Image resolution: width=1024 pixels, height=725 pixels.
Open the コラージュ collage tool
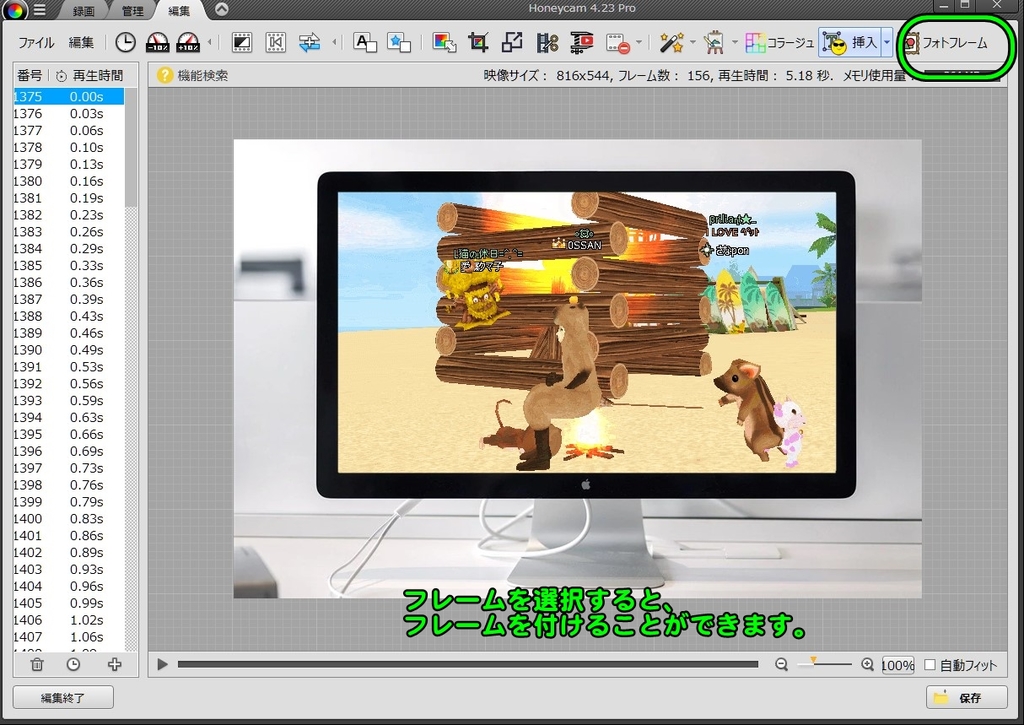pos(780,42)
